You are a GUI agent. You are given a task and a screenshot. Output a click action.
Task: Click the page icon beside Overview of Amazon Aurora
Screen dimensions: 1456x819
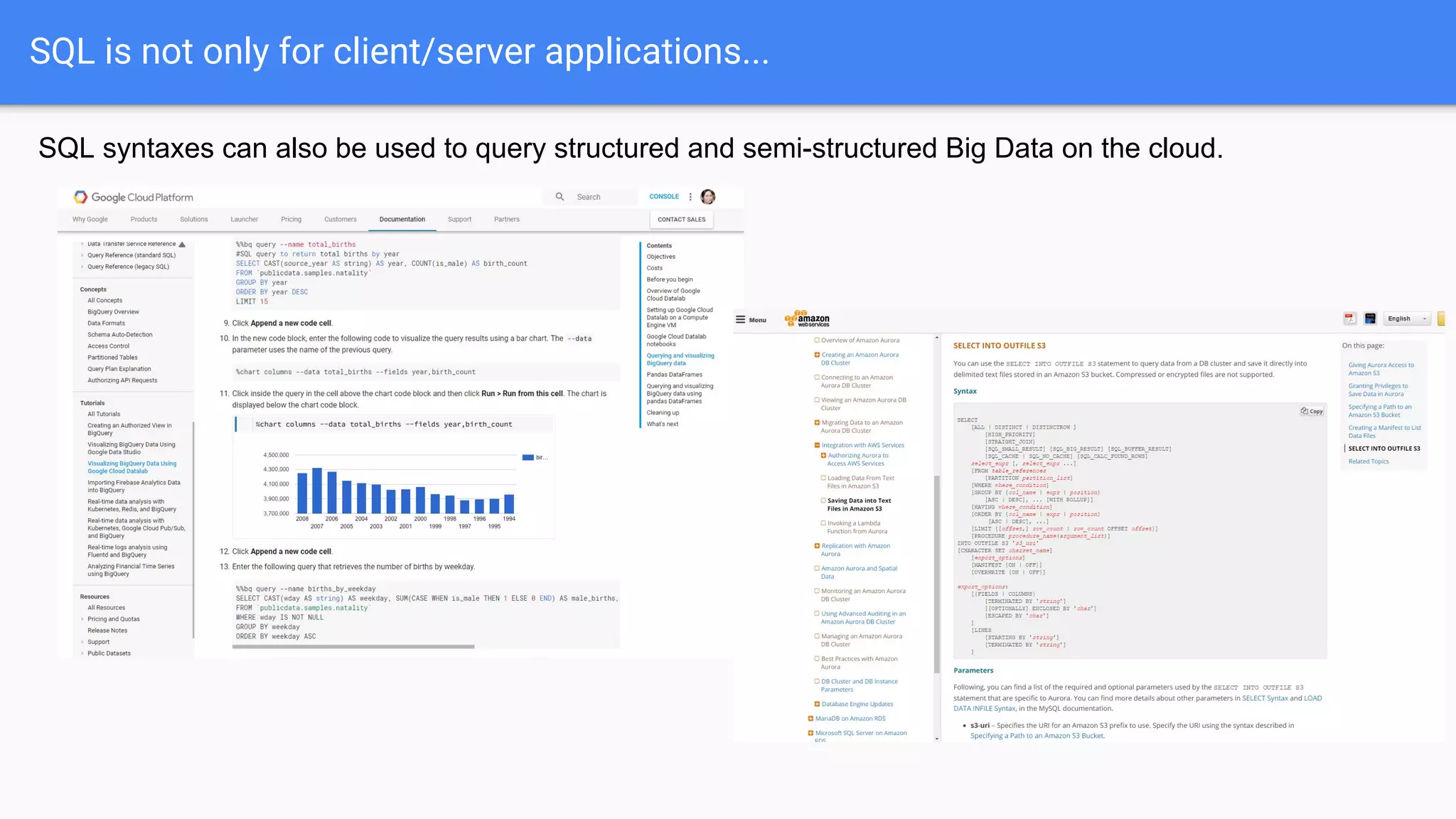tap(817, 341)
